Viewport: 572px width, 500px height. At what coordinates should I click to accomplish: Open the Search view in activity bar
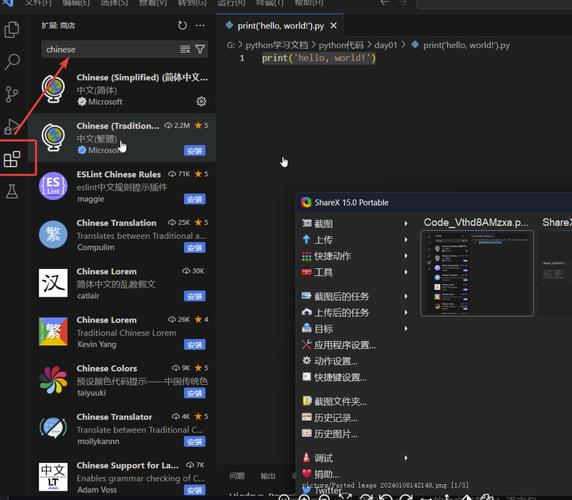coord(12,62)
